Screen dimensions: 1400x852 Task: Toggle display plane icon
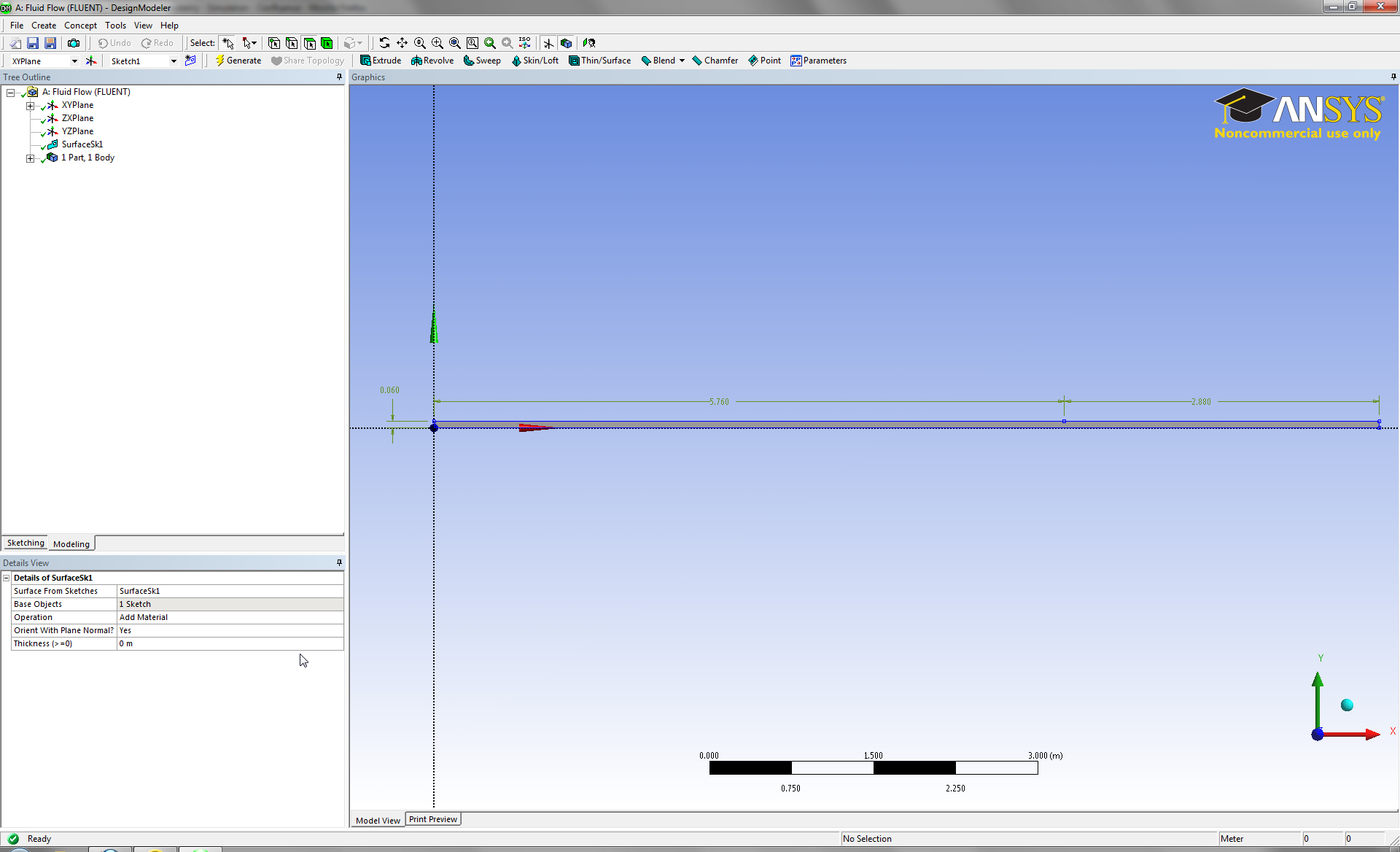pyautogui.click(x=548, y=43)
